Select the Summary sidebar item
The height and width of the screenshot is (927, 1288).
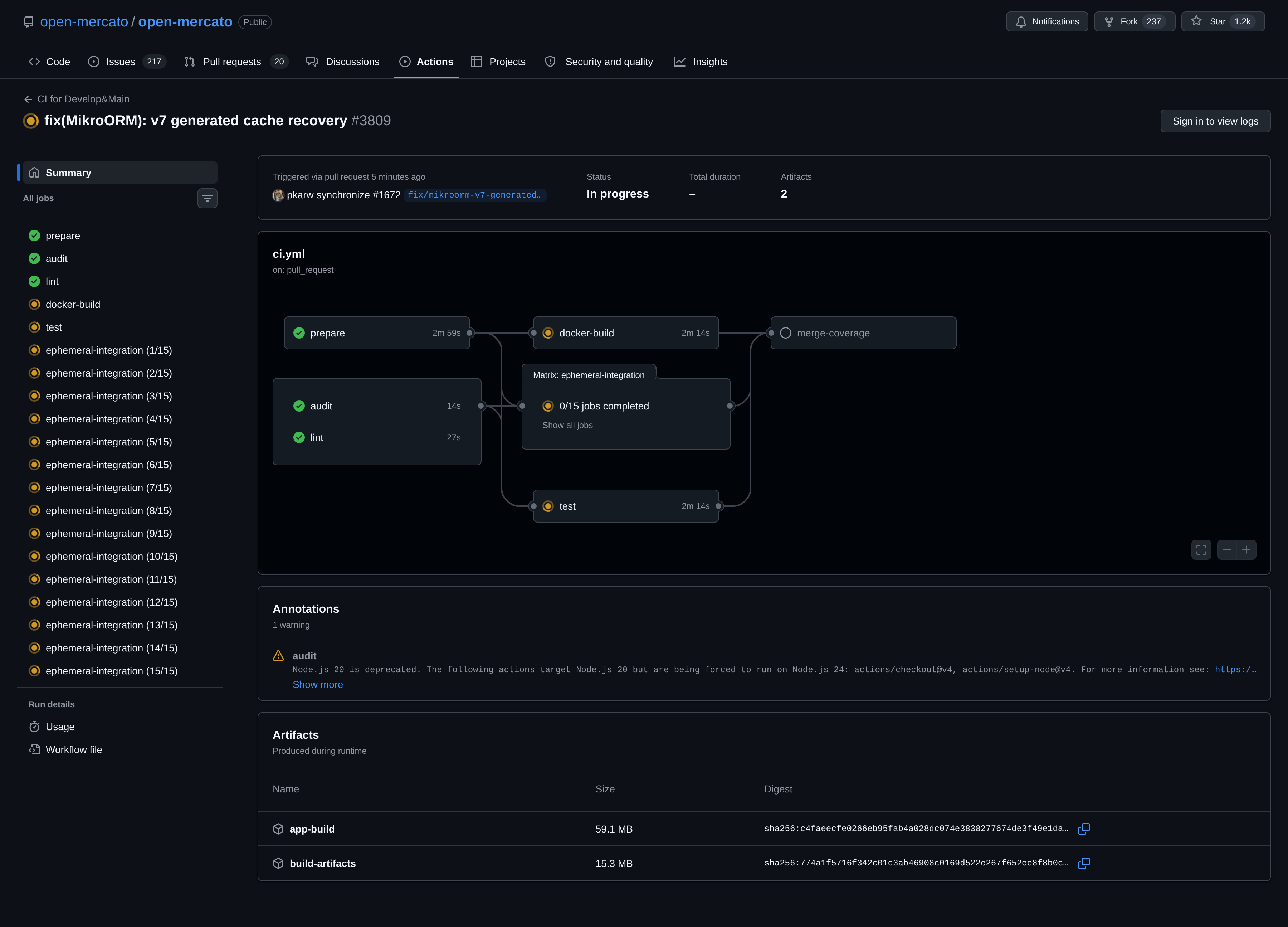[x=121, y=172]
